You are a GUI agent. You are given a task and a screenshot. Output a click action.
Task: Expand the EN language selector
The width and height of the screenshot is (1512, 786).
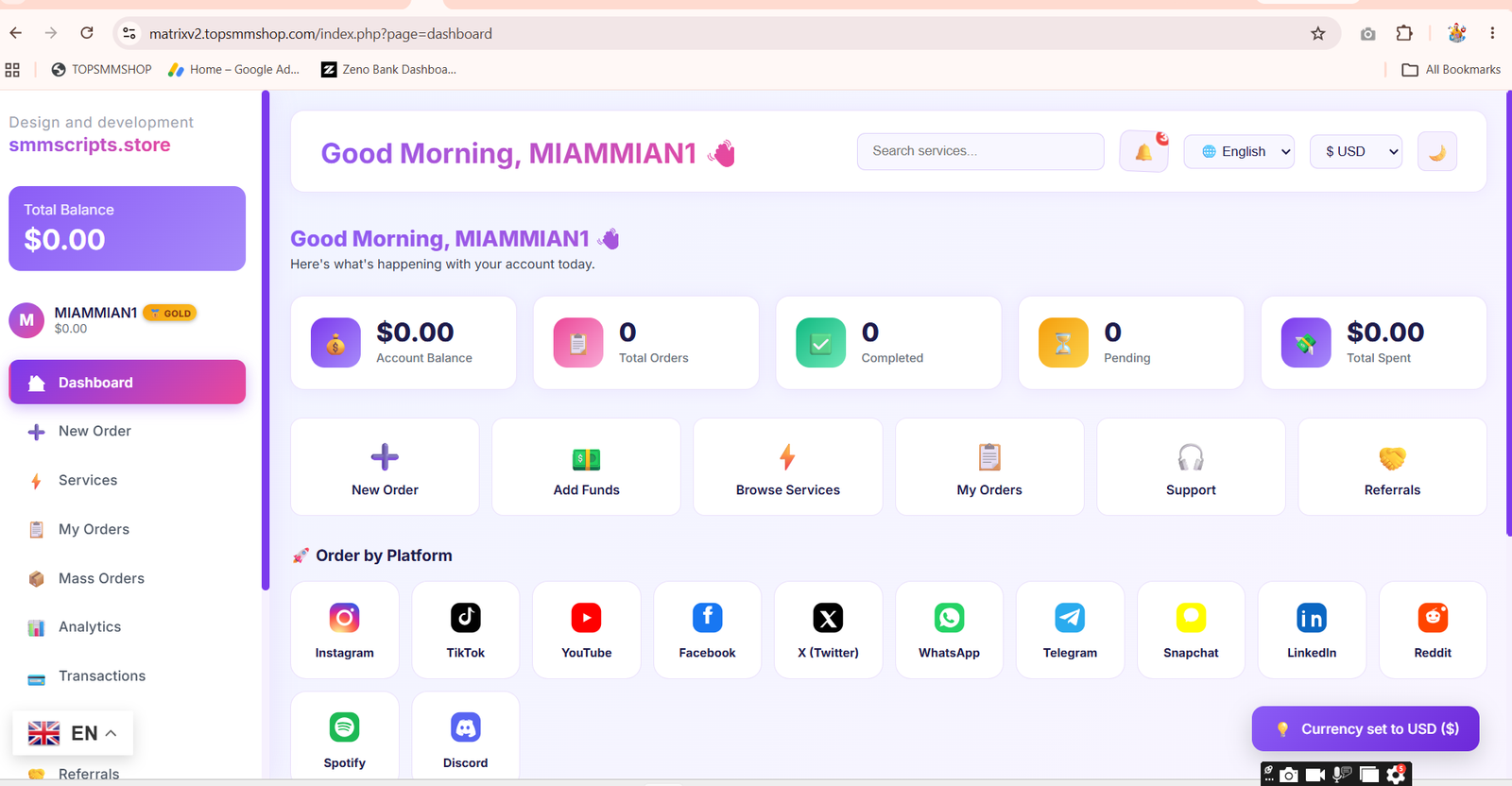[73, 733]
